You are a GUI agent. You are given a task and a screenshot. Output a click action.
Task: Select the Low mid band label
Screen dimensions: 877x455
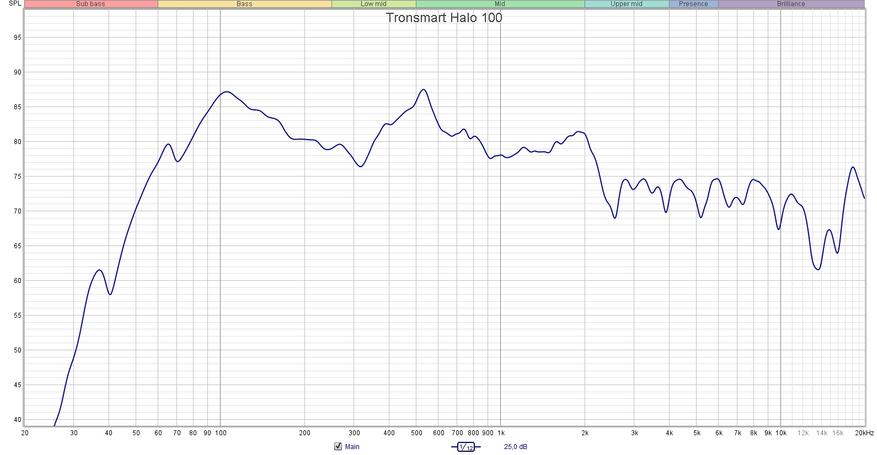click(x=374, y=4)
